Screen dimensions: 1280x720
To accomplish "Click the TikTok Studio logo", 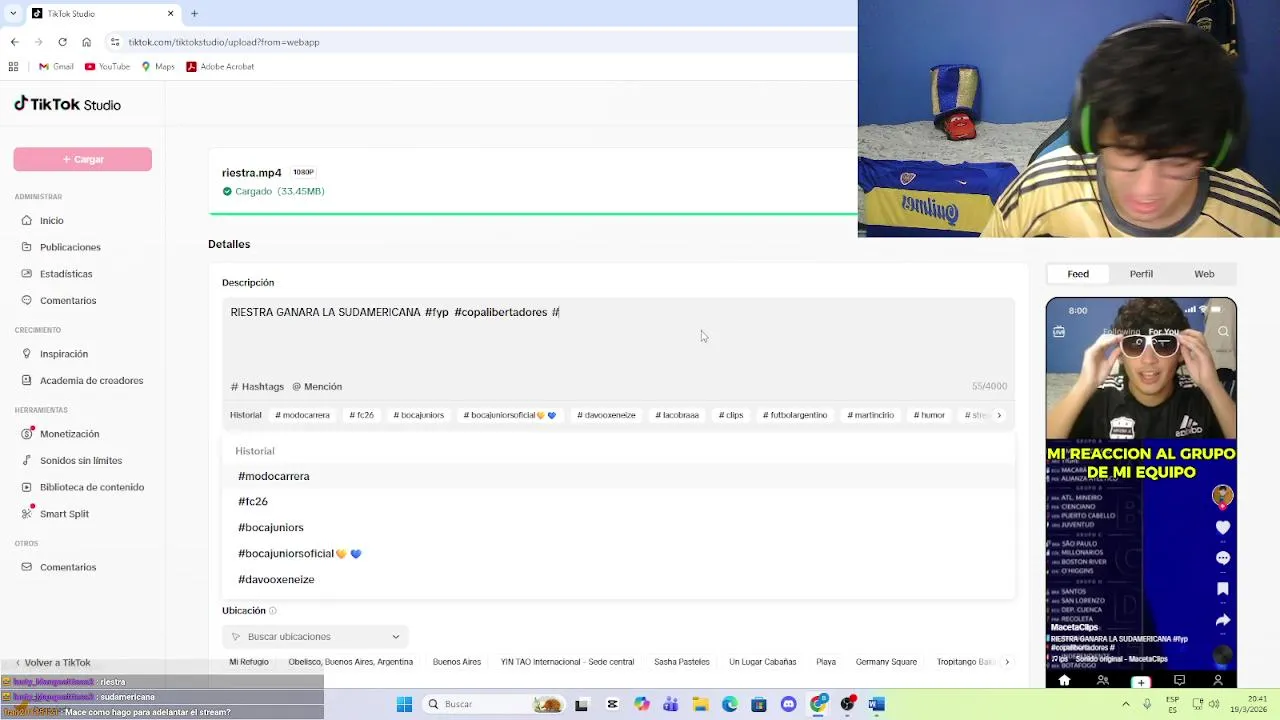I will [x=67, y=104].
